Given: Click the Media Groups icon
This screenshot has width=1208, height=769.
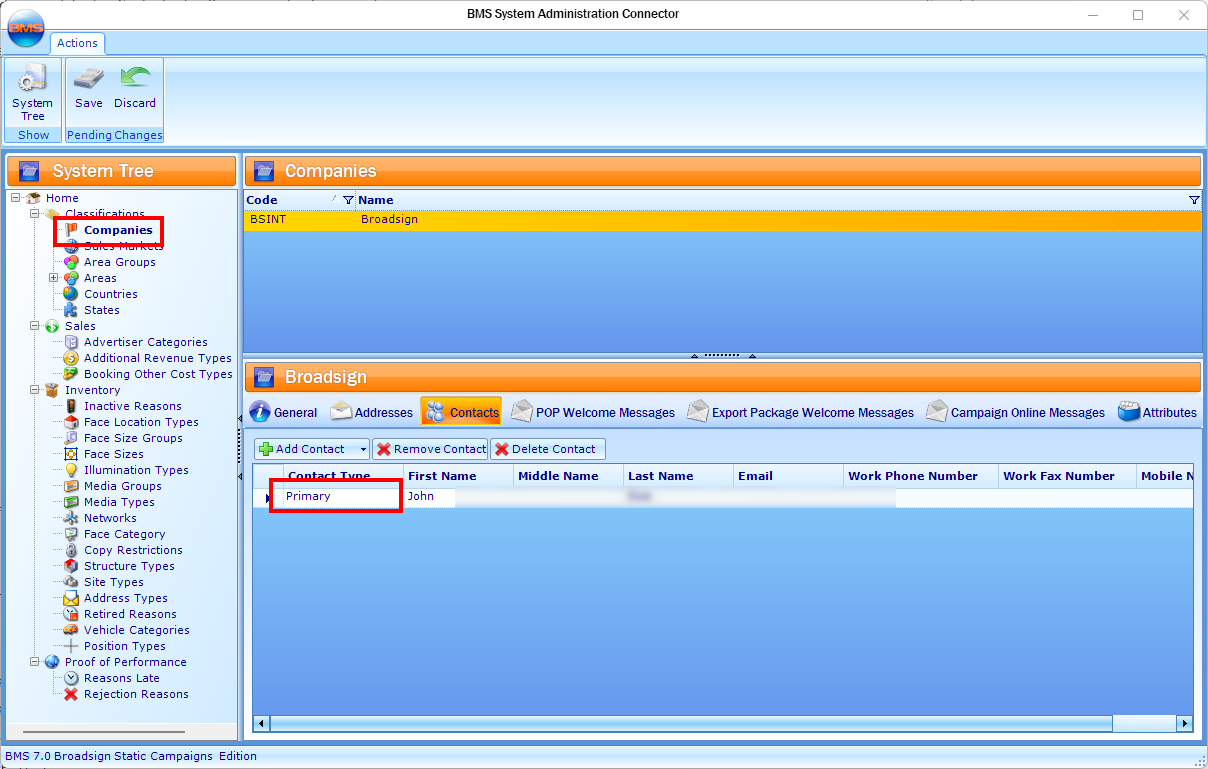Looking at the screenshot, I should (71, 486).
